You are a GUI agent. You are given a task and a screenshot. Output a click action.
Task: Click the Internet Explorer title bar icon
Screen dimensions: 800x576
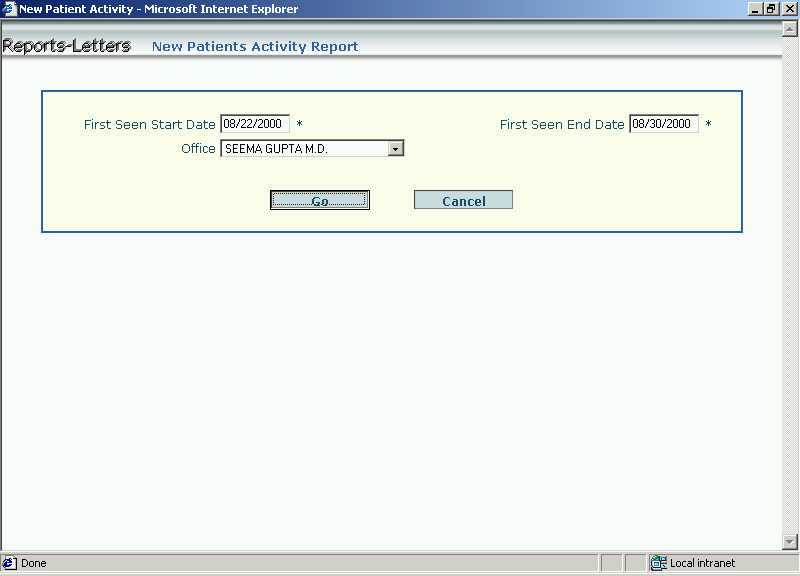pyautogui.click(x=9, y=9)
